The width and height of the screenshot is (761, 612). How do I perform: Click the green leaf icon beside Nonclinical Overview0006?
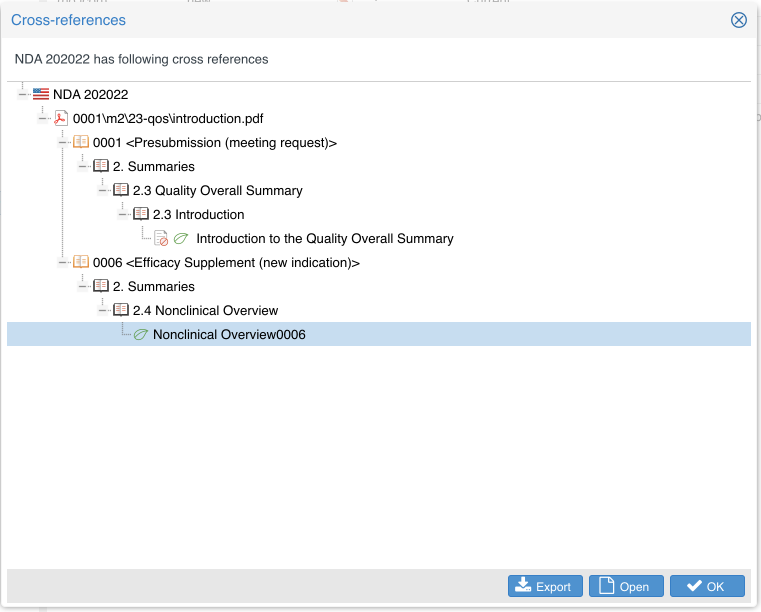point(141,334)
